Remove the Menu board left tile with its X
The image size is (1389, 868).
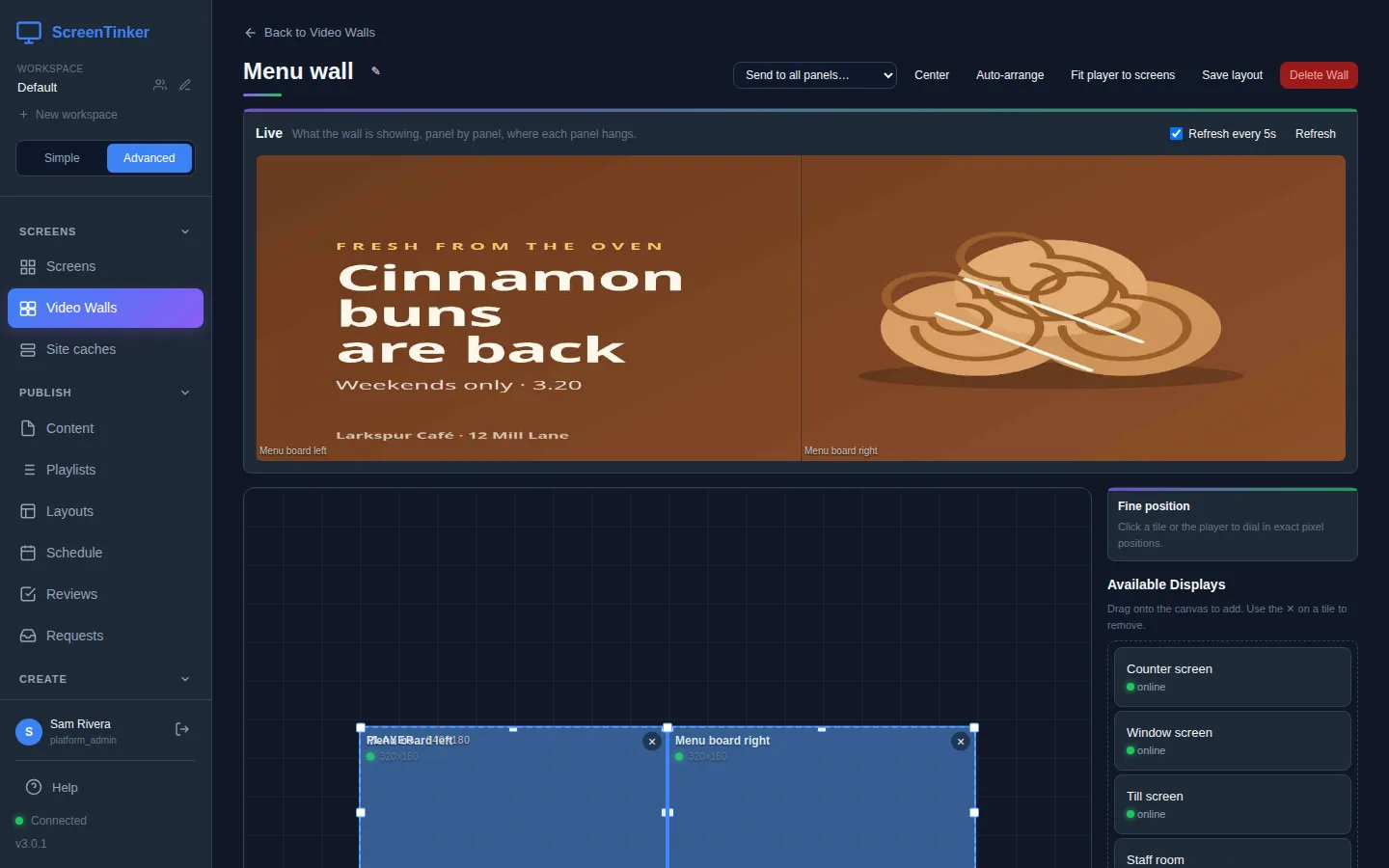point(652,742)
